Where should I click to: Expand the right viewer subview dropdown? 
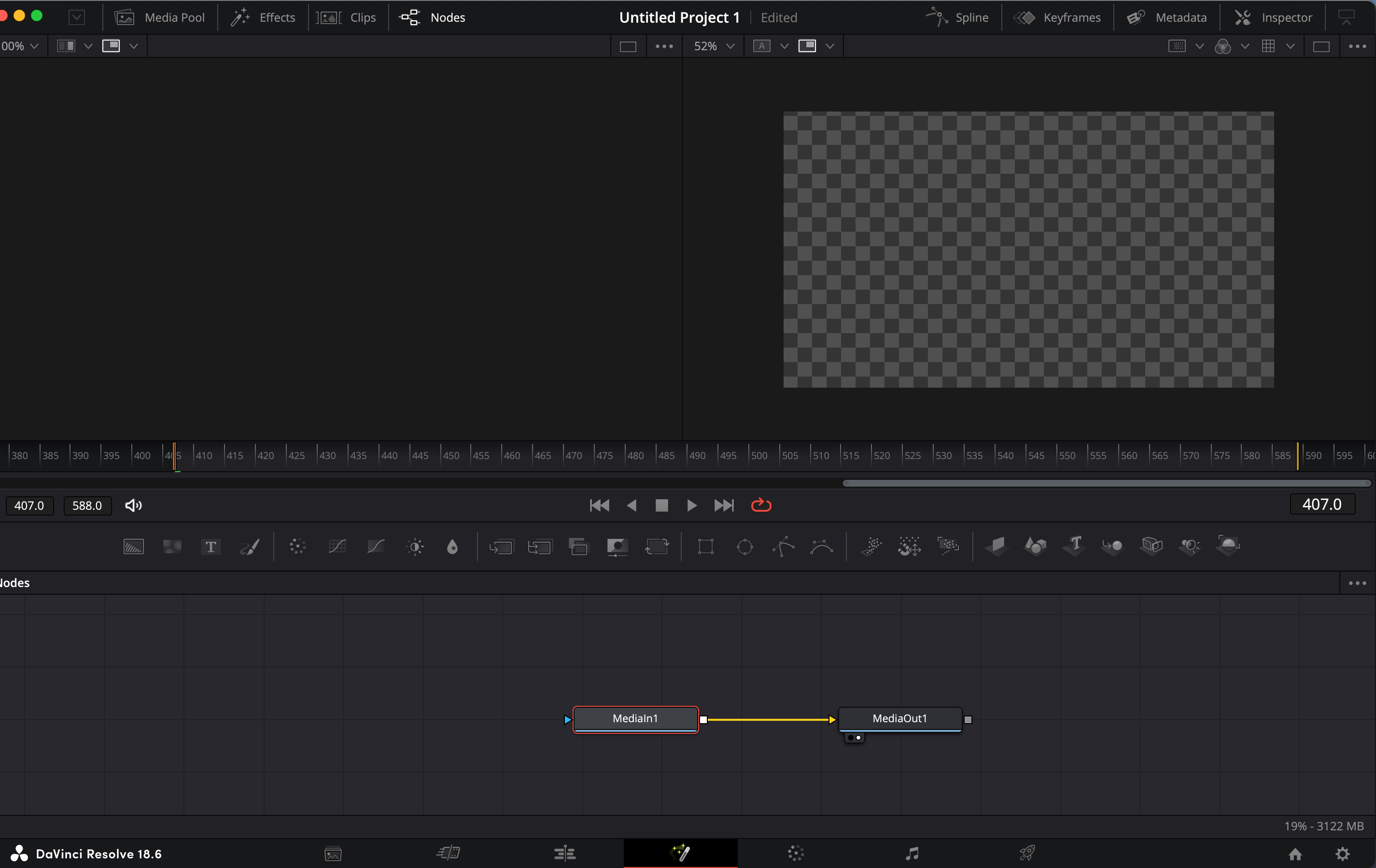click(830, 46)
